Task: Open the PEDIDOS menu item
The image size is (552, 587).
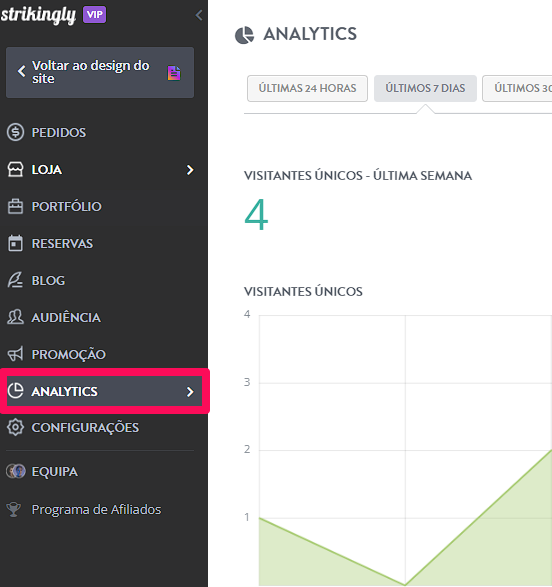Action: coord(101,133)
